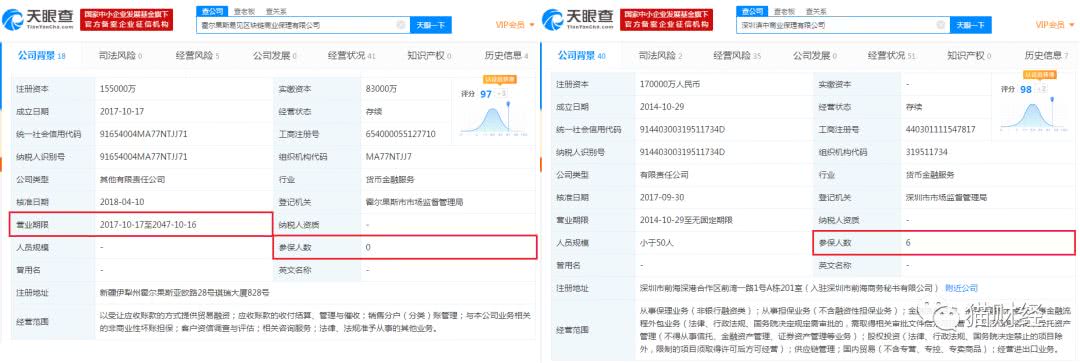This screenshot has width=1080, height=363.
Task: Open the 历史信息 4 tab
Action: point(506,55)
